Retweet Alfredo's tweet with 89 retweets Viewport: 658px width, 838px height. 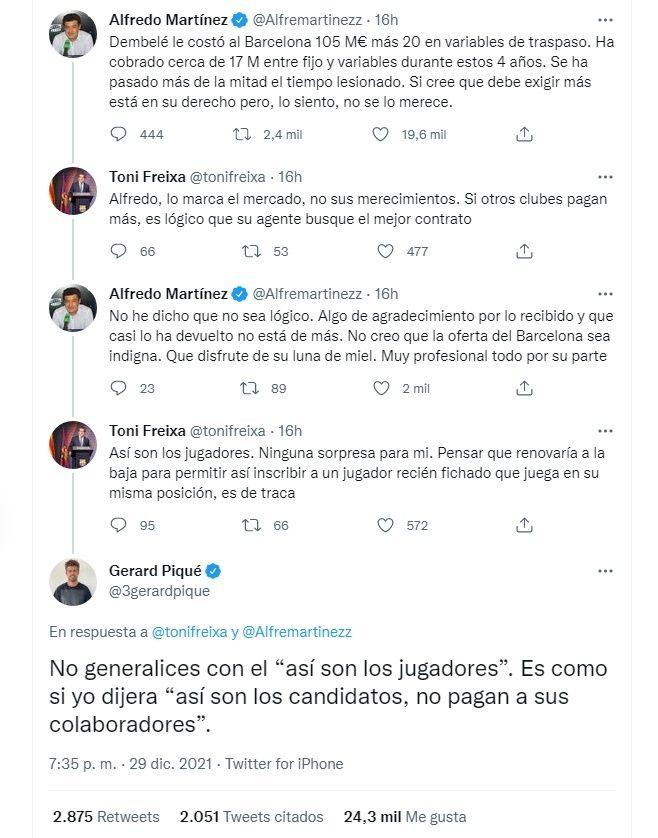click(244, 388)
